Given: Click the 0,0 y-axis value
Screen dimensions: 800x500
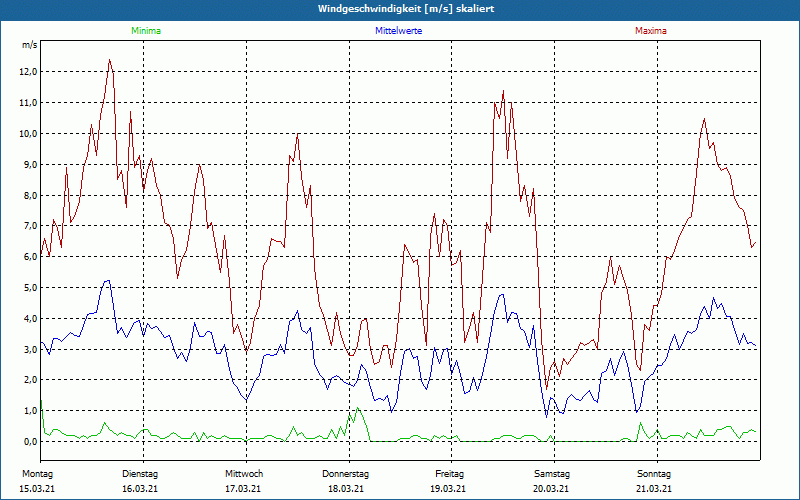Looking at the screenshot, I should click(30, 442).
